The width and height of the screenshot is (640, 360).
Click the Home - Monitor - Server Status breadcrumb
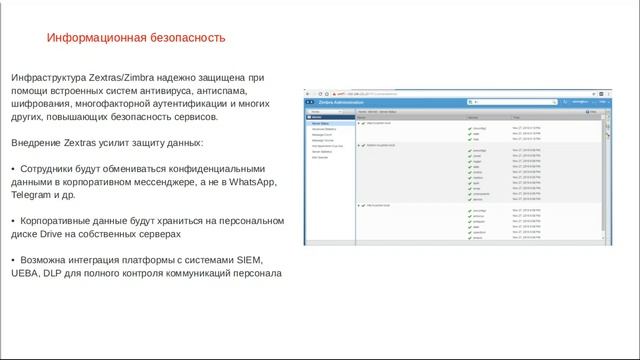[x=377, y=112]
